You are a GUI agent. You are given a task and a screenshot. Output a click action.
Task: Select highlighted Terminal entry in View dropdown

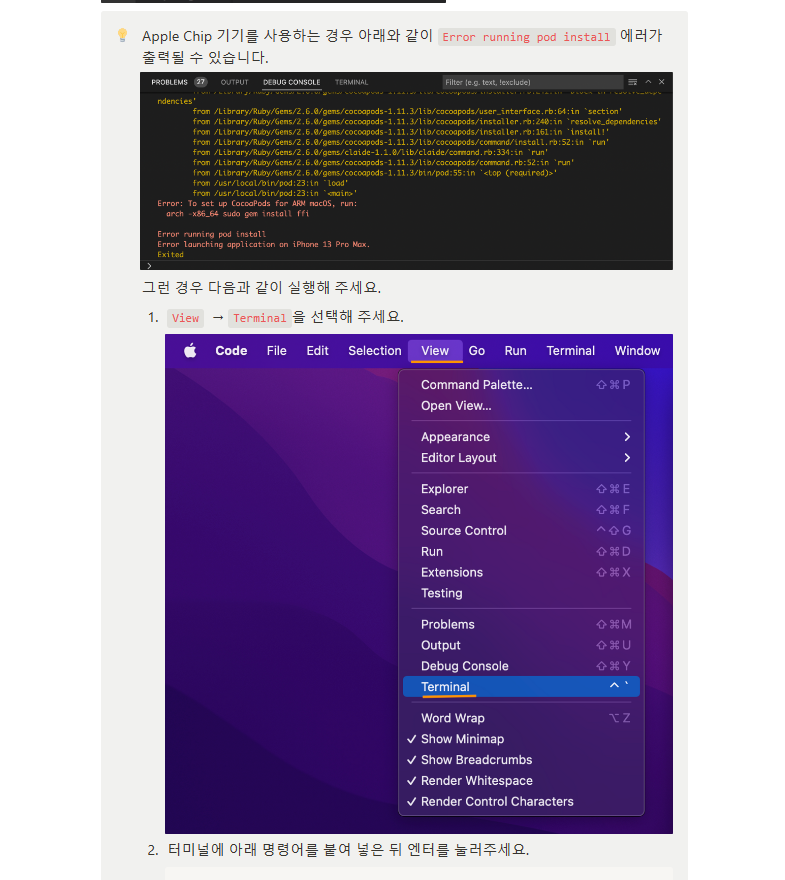pos(521,687)
